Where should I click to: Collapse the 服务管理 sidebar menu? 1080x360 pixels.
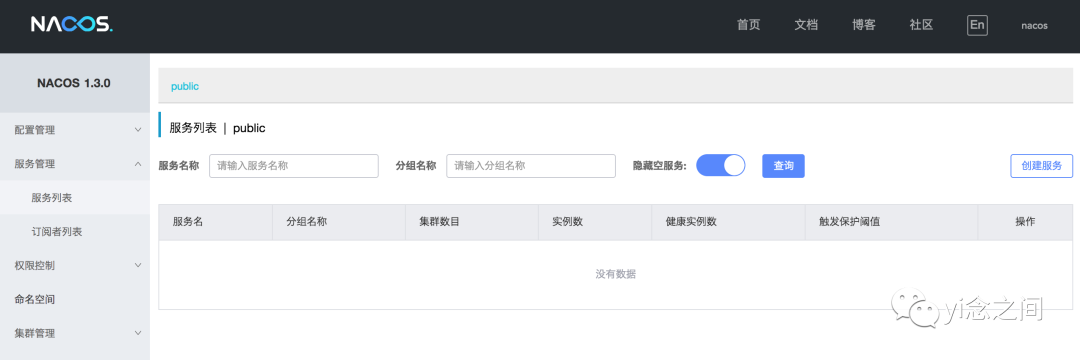(74, 164)
